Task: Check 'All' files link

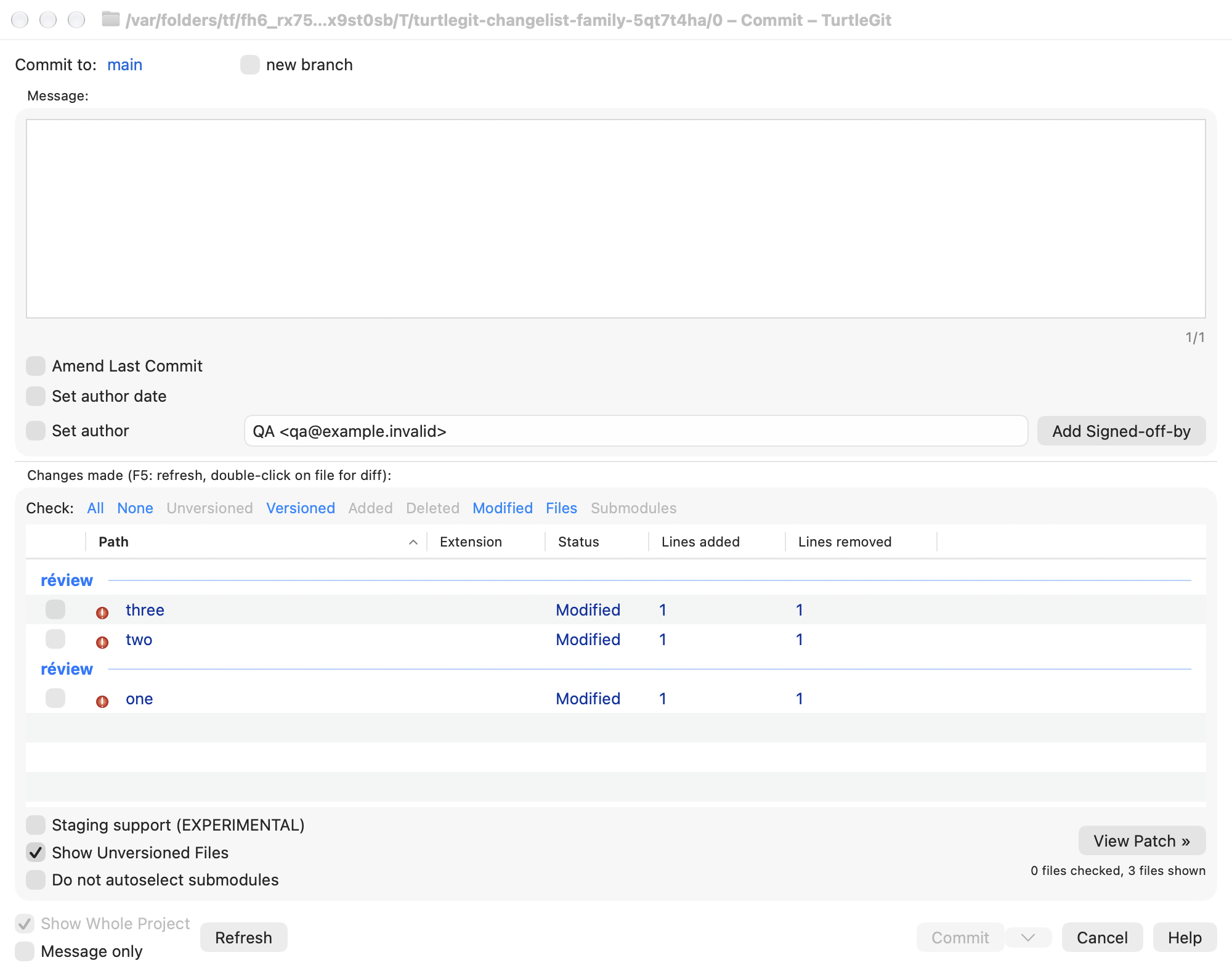Action: coord(95,508)
